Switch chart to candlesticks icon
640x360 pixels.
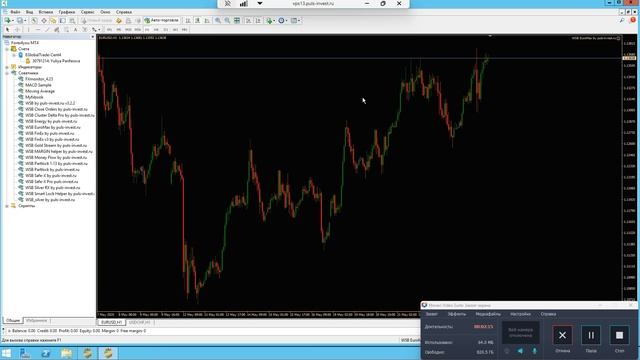pyautogui.click(x=197, y=20)
